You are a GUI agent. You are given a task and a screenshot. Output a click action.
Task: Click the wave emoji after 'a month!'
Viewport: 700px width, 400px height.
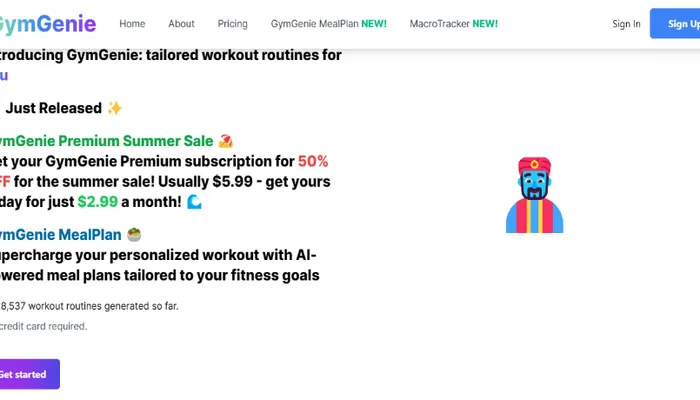(194, 201)
